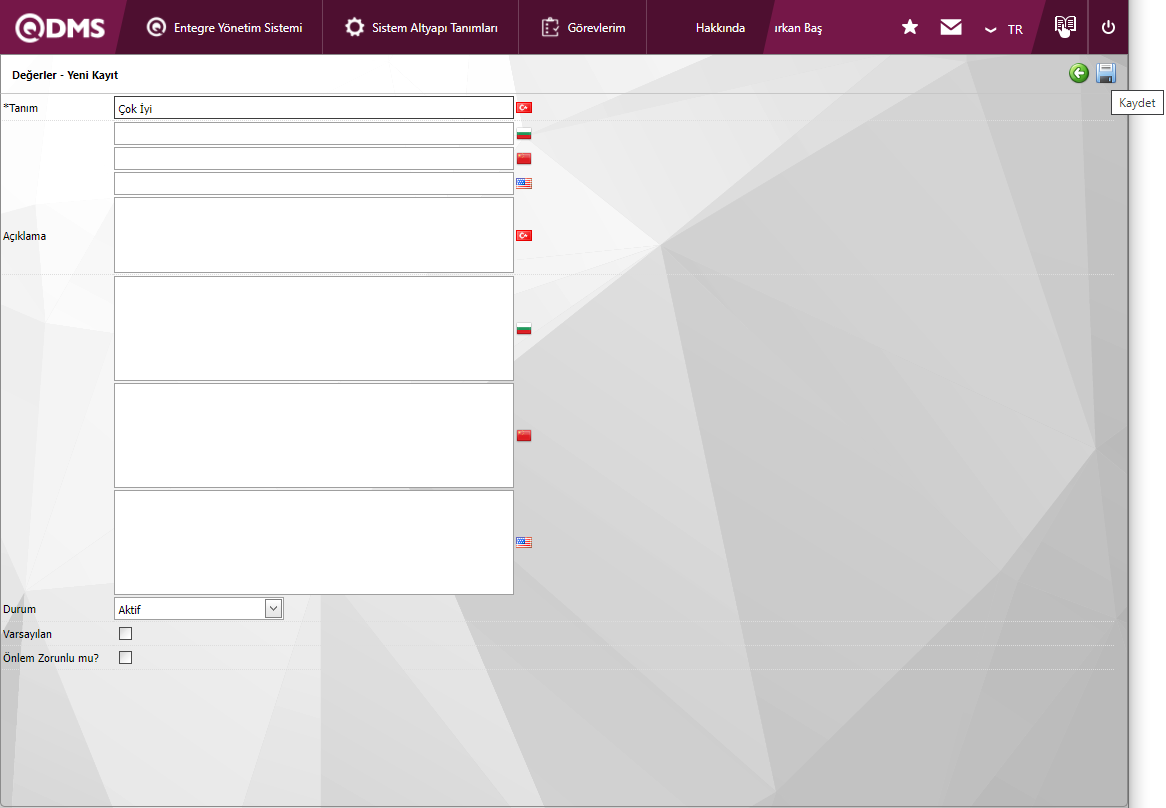Image resolution: width=1166 pixels, height=808 pixels.
Task: Click the Değerler - Yeni Kayıt title
Action: coord(65,75)
